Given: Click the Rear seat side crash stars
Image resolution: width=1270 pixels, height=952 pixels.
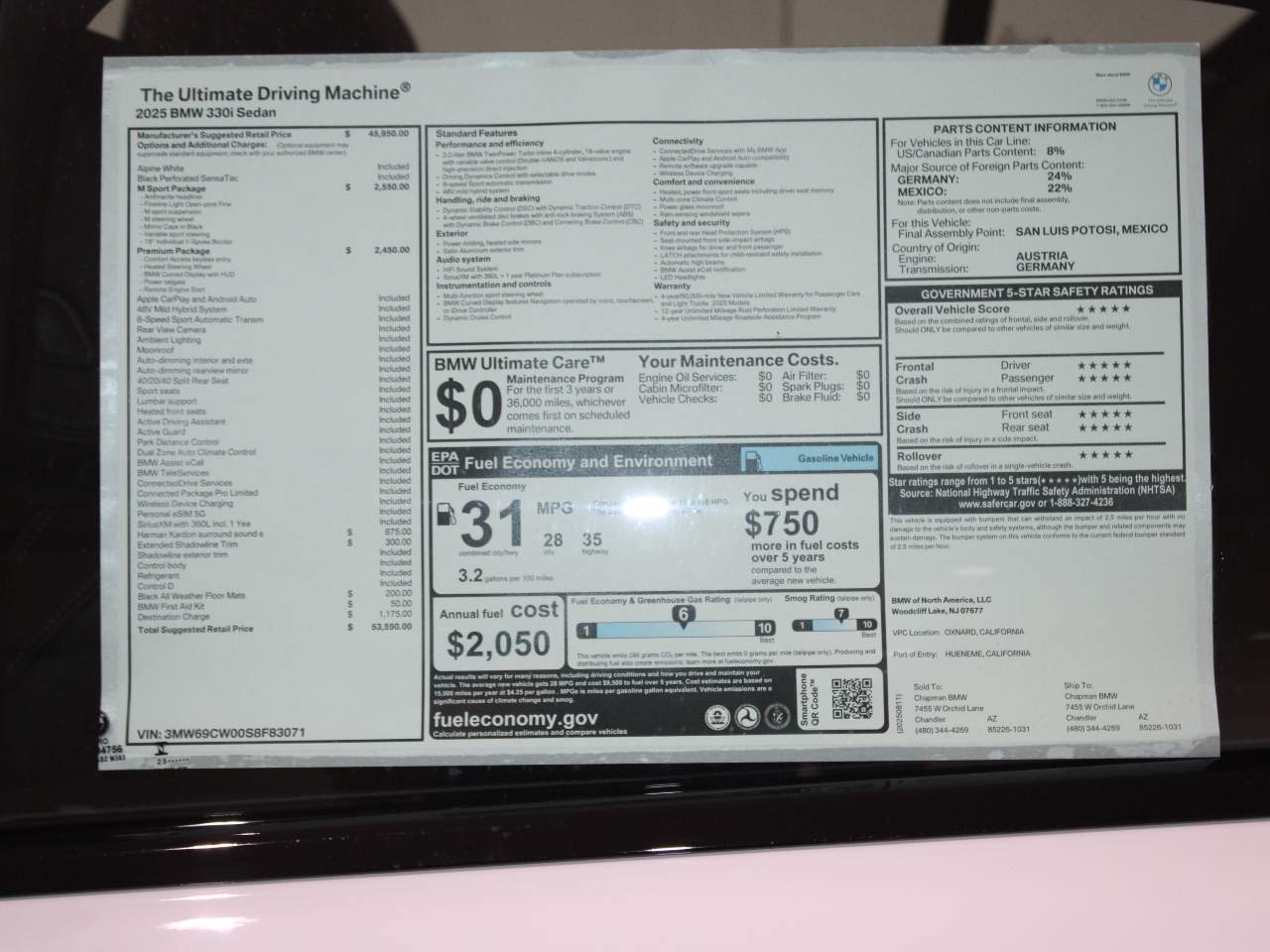Looking at the screenshot, I should coord(1103,427).
